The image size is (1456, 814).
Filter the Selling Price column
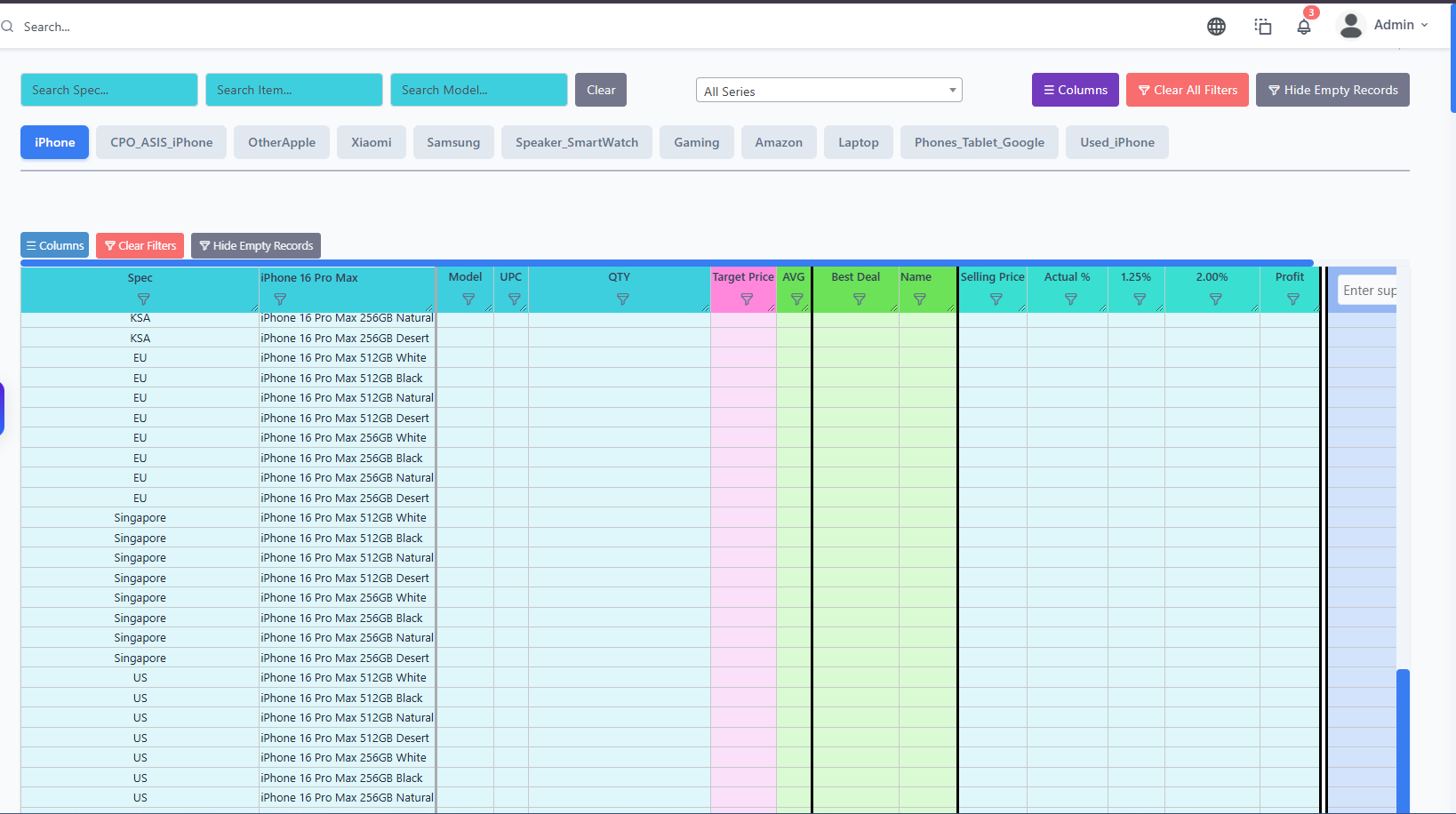pos(996,299)
